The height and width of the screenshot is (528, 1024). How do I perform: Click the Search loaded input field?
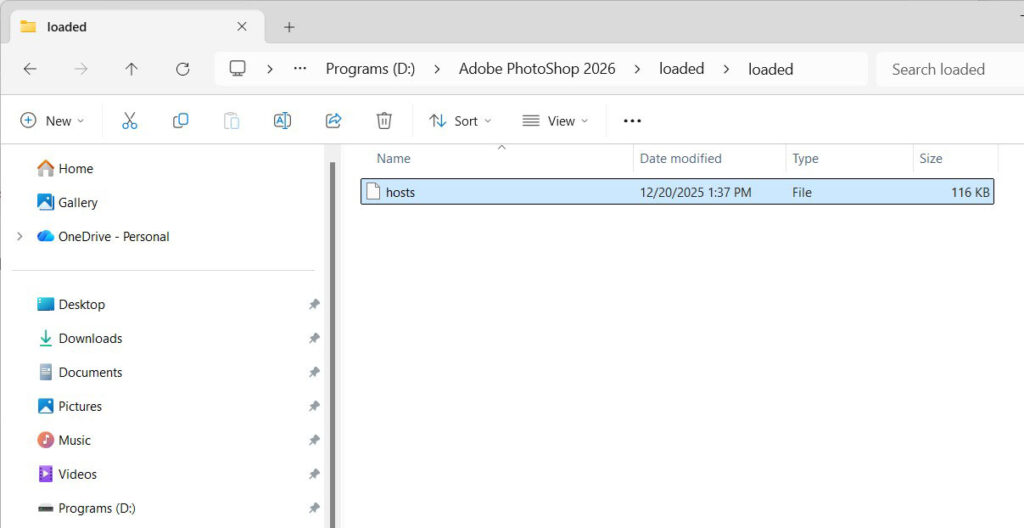(x=945, y=69)
